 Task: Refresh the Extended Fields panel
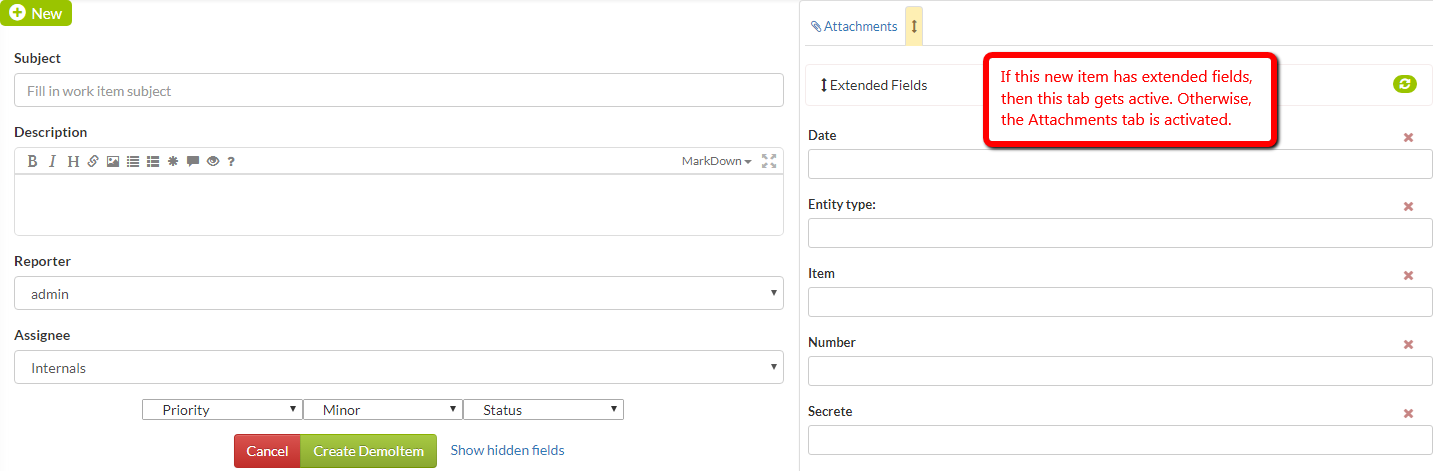(x=1405, y=85)
